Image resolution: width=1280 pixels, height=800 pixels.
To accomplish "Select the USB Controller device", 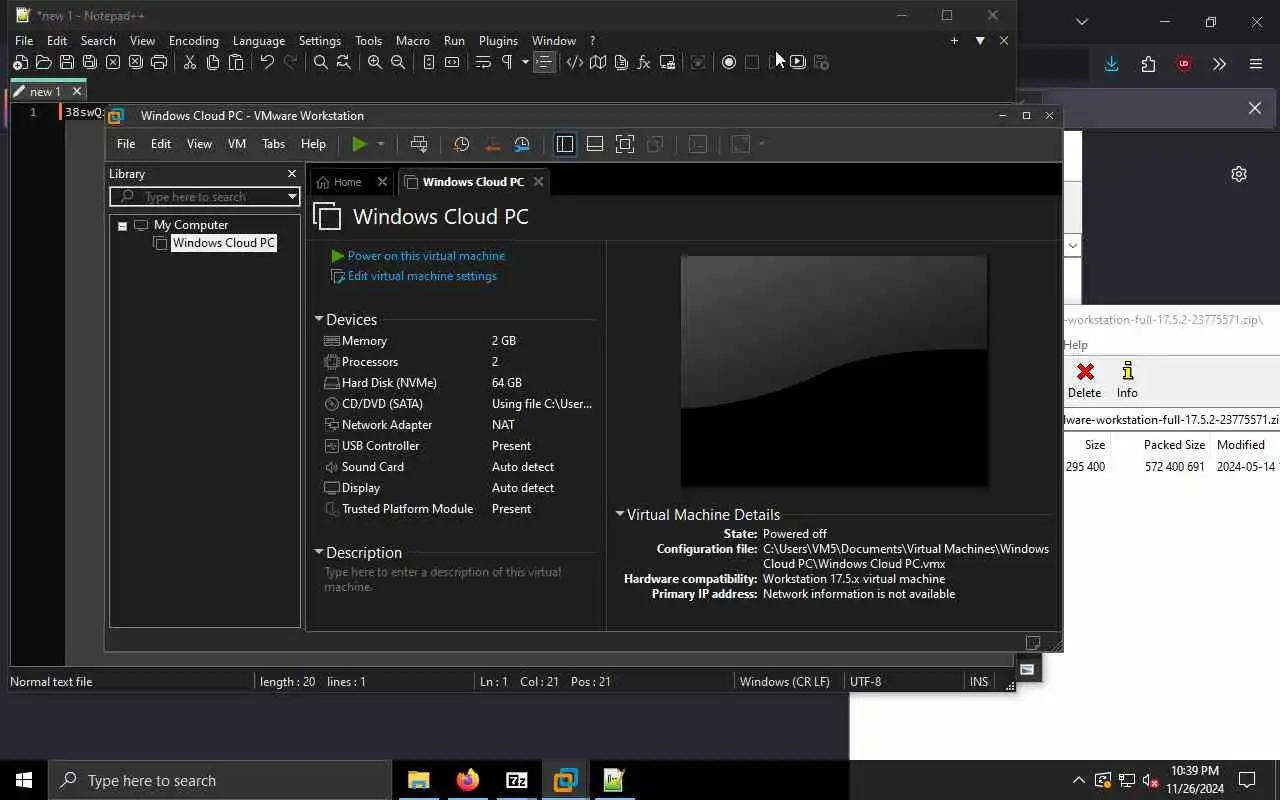I will pos(459,446).
